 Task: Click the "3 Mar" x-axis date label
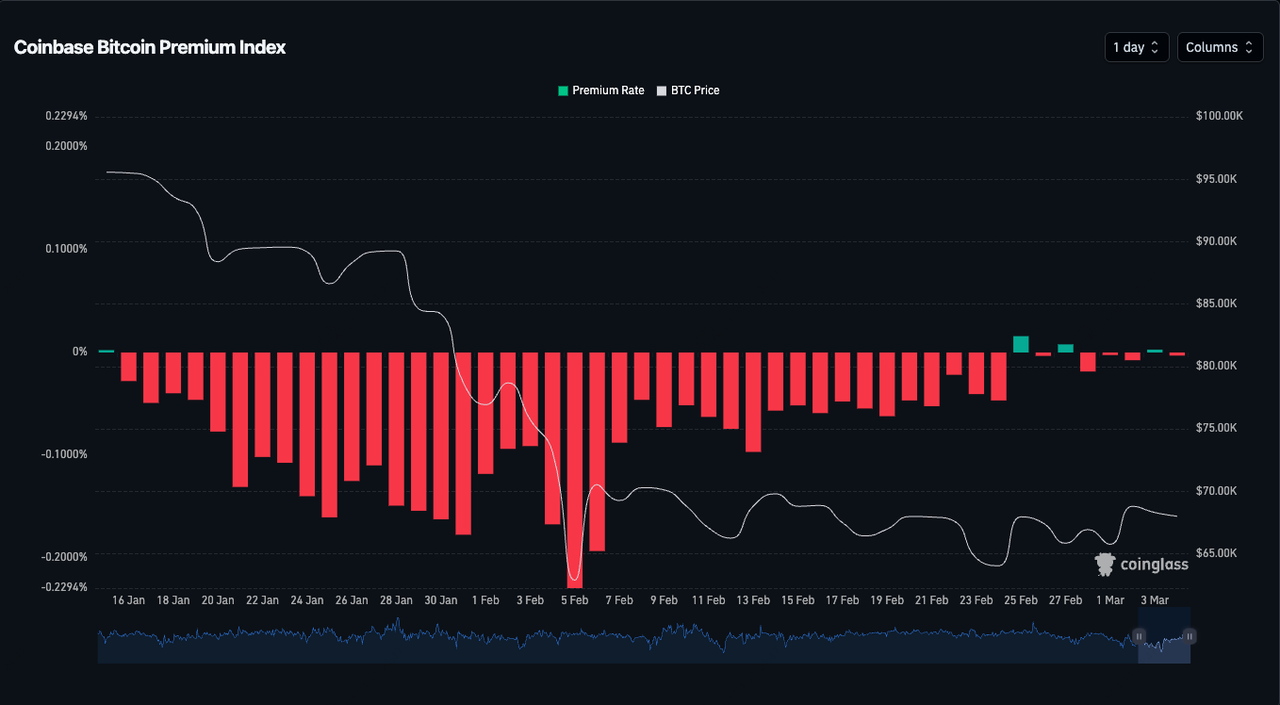pyautogui.click(x=1155, y=600)
